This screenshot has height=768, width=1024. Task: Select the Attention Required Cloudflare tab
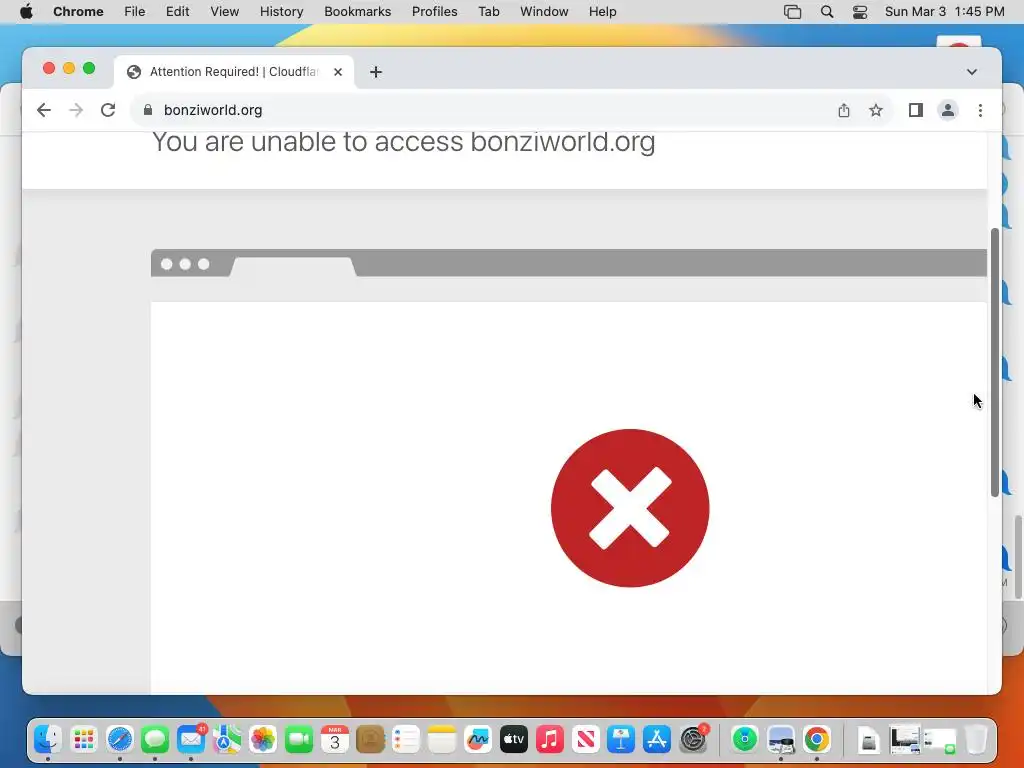(234, 72)
